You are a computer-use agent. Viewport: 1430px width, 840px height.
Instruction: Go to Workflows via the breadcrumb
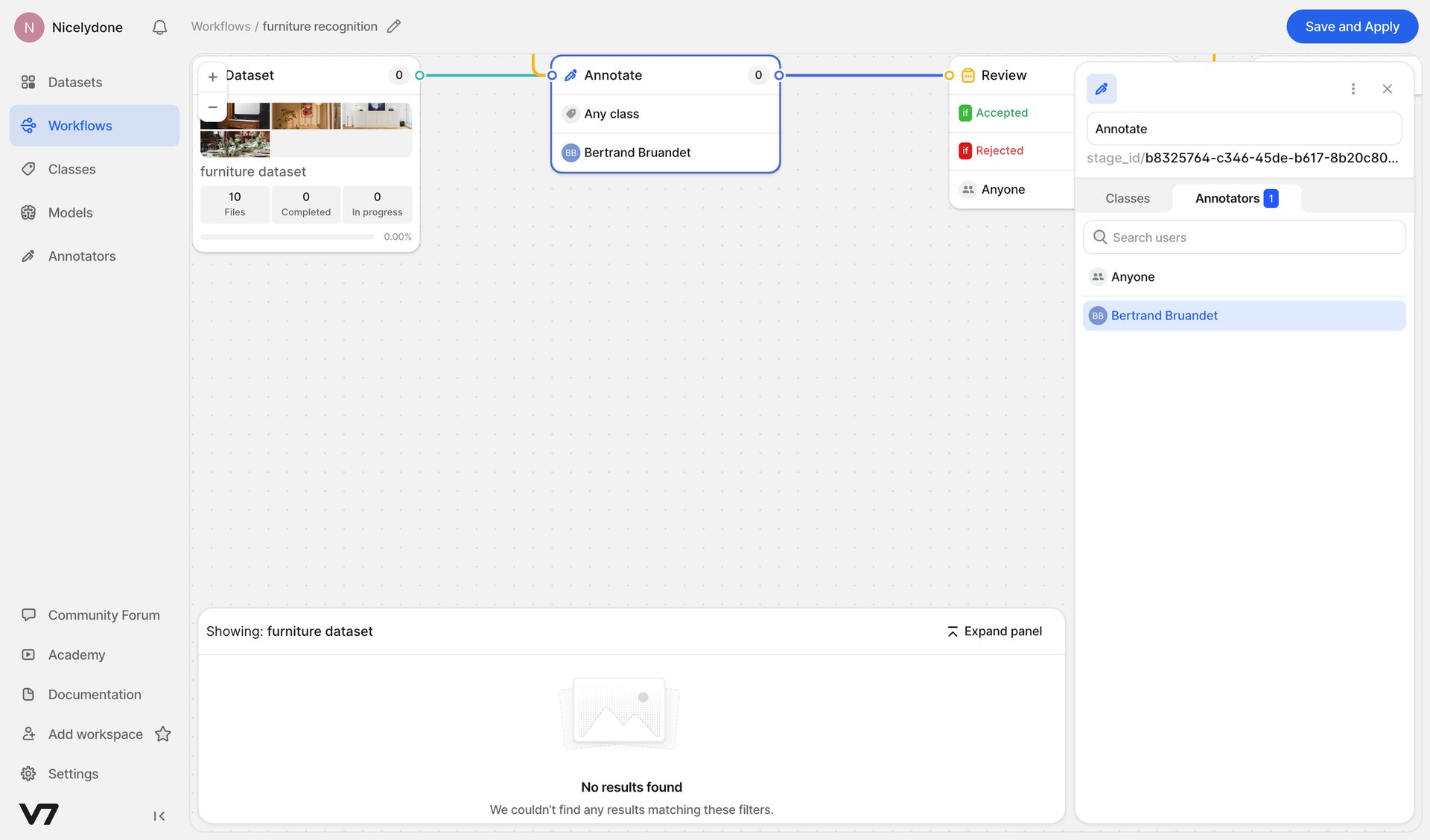click(220, 26)
